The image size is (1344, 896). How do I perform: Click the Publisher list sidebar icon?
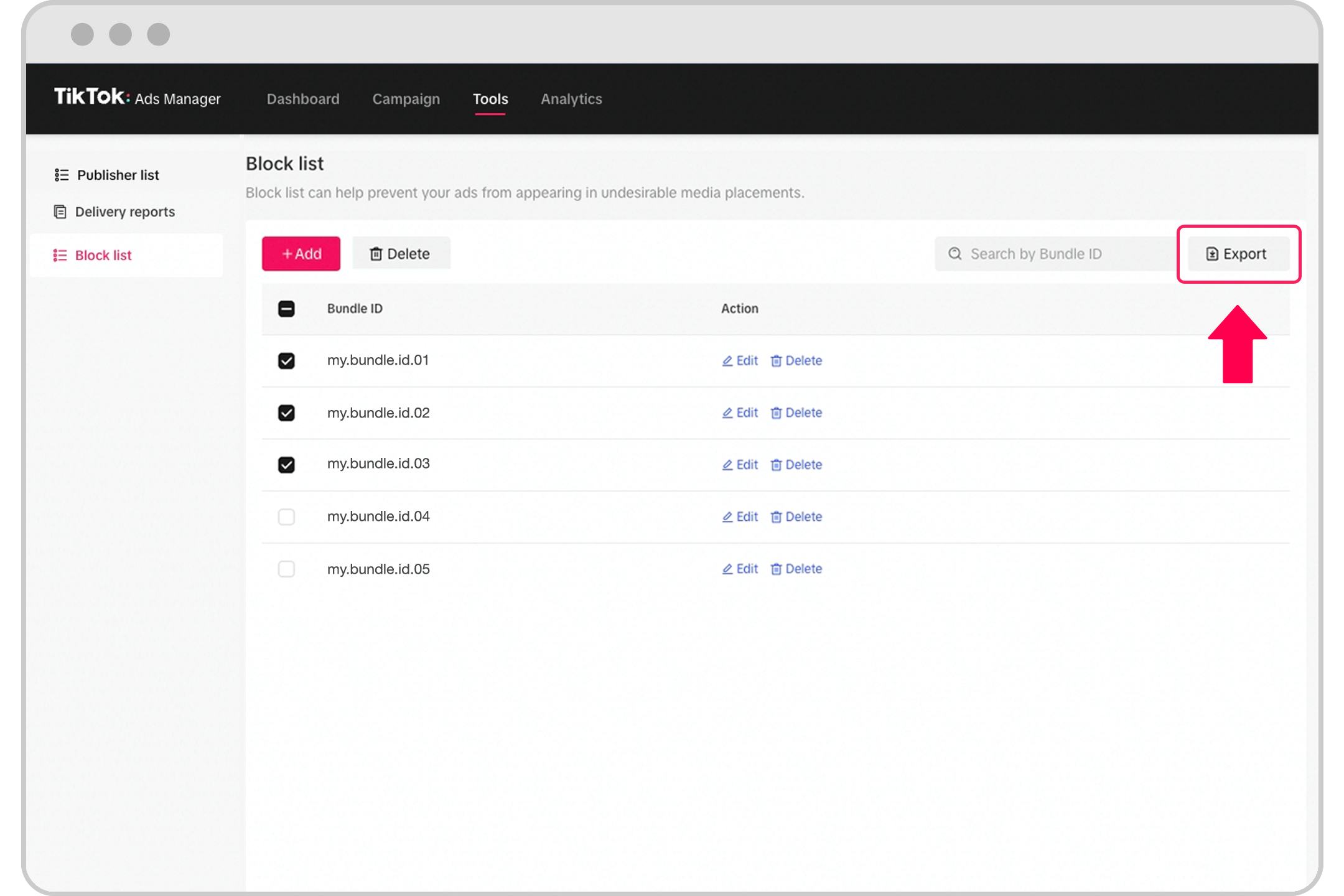point(61,175)
